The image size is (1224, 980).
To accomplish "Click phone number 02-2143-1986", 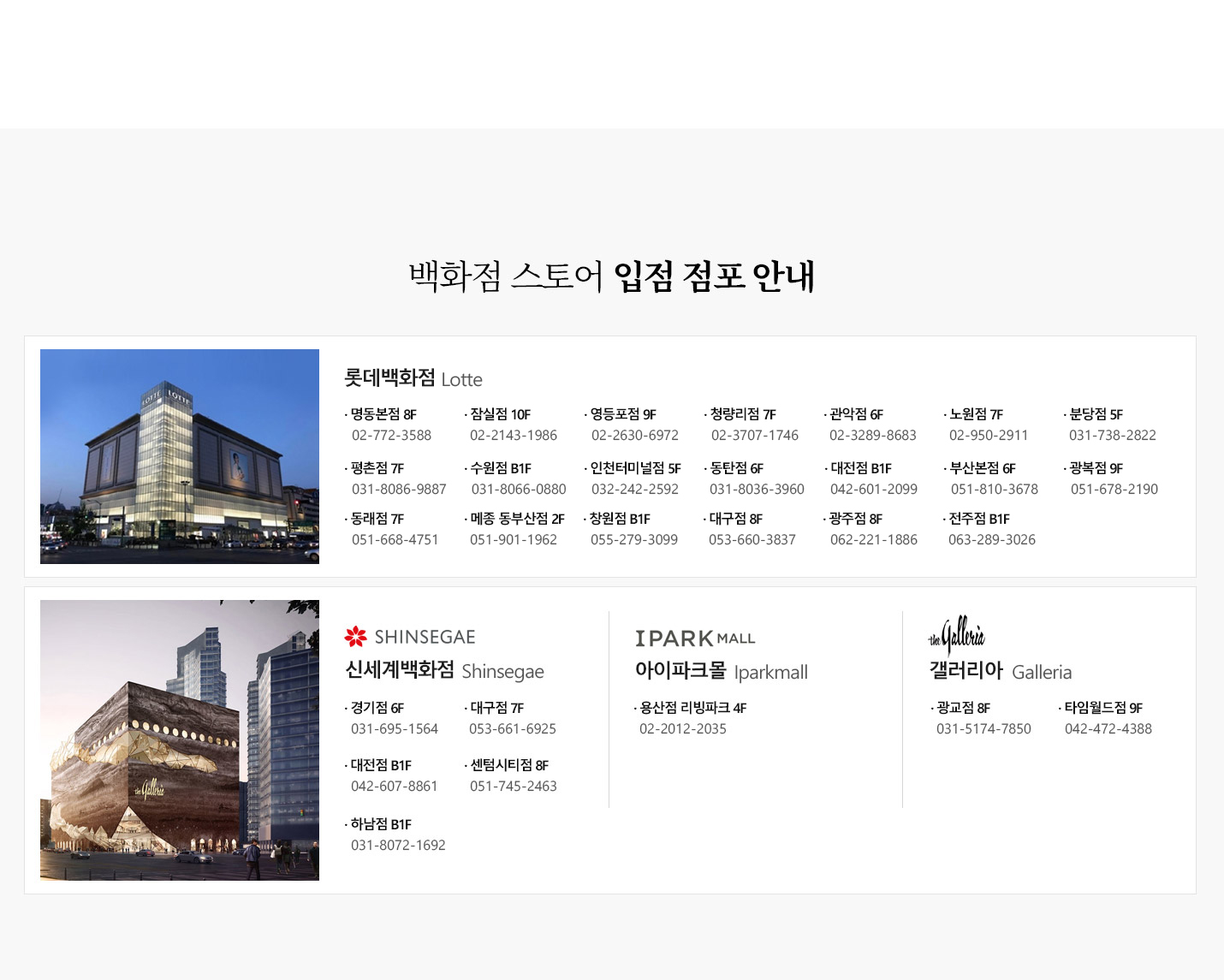I will (x=514, y=436).
